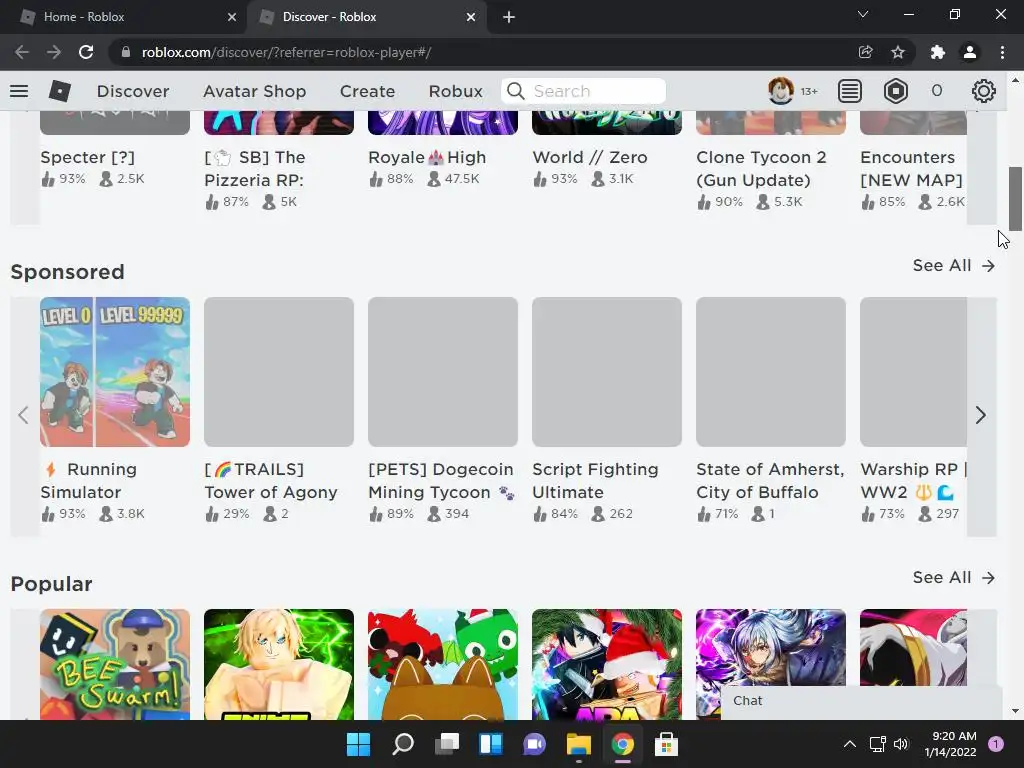Viewport: 1024px width, 768px height.
Task: Open Windows Start menu
Action: point(358,744)
